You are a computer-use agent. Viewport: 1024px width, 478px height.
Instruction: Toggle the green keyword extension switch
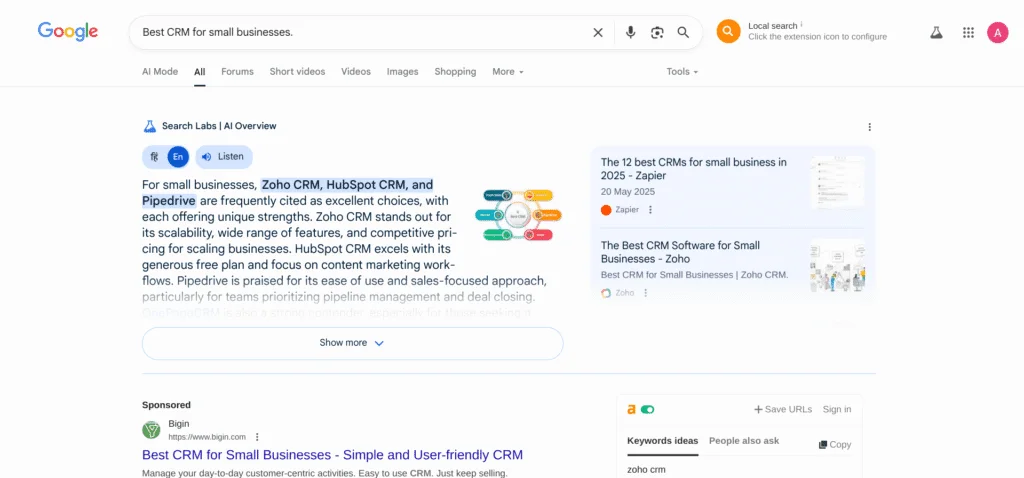(647, 409)
